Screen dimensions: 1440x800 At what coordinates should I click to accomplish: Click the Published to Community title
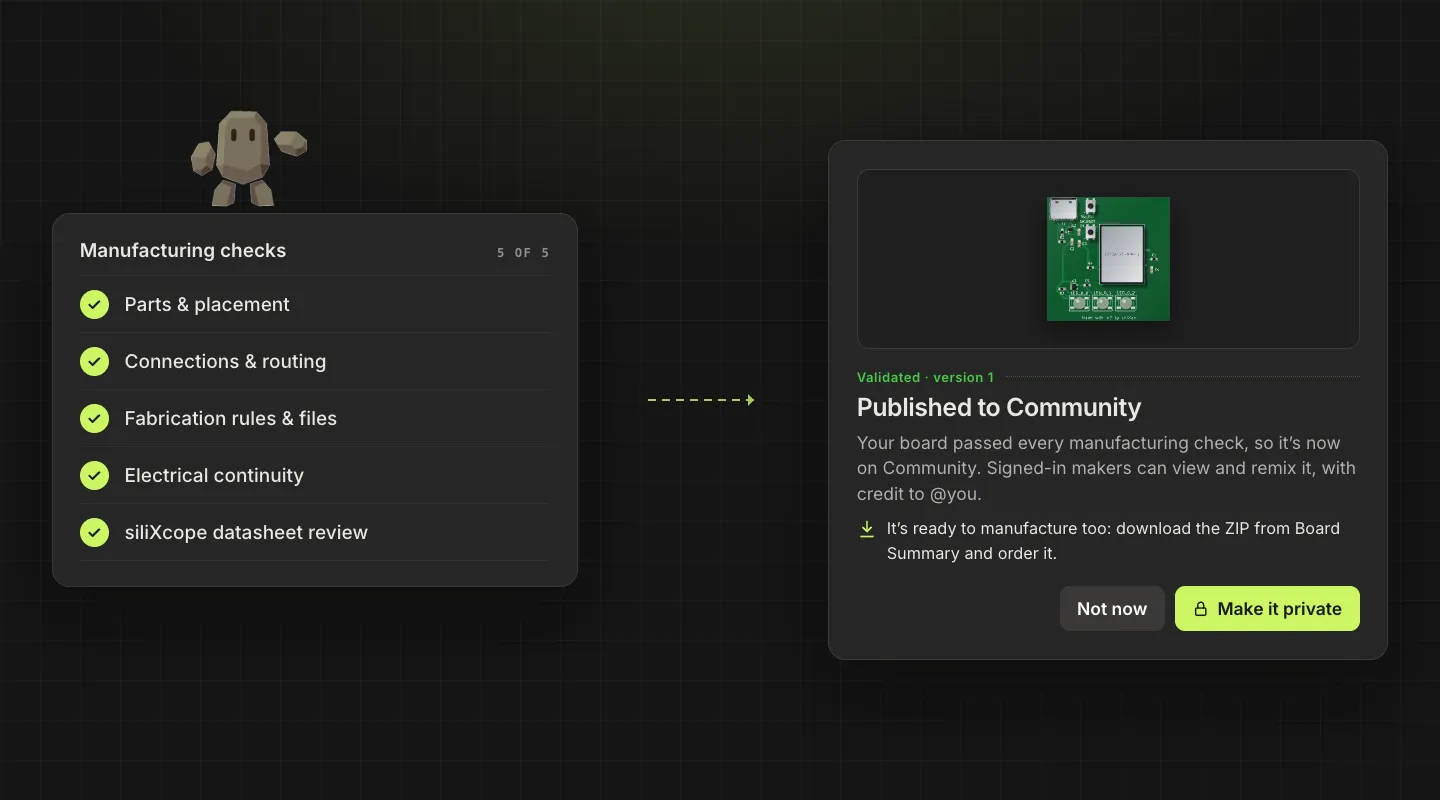click(999, 407)
